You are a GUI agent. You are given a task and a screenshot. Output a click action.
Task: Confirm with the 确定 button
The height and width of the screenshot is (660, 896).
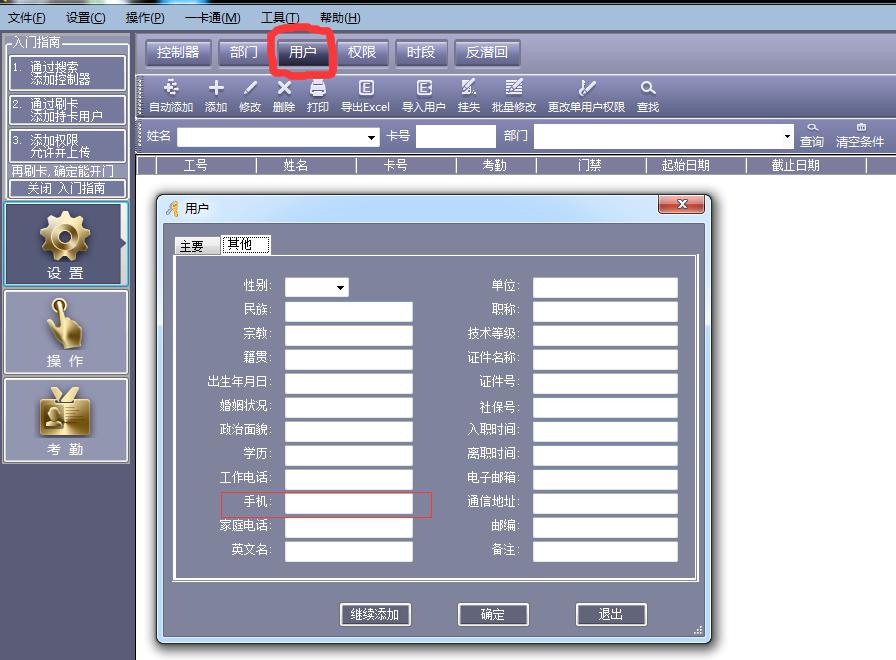[493, 614]
